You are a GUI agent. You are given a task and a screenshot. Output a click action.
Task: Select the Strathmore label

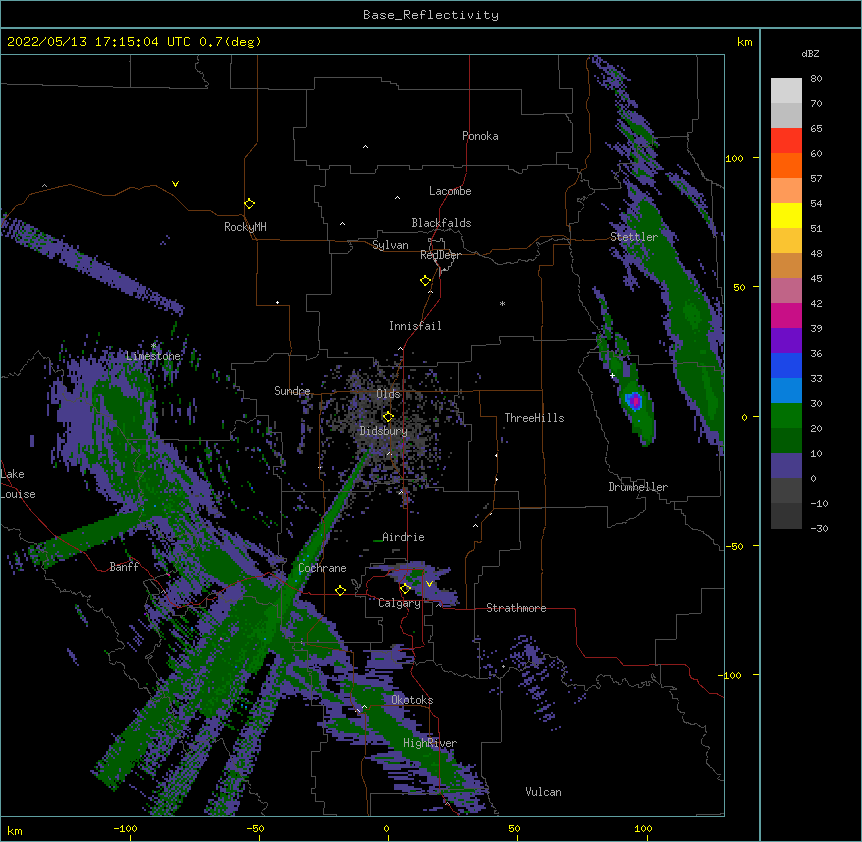[516, 608]
